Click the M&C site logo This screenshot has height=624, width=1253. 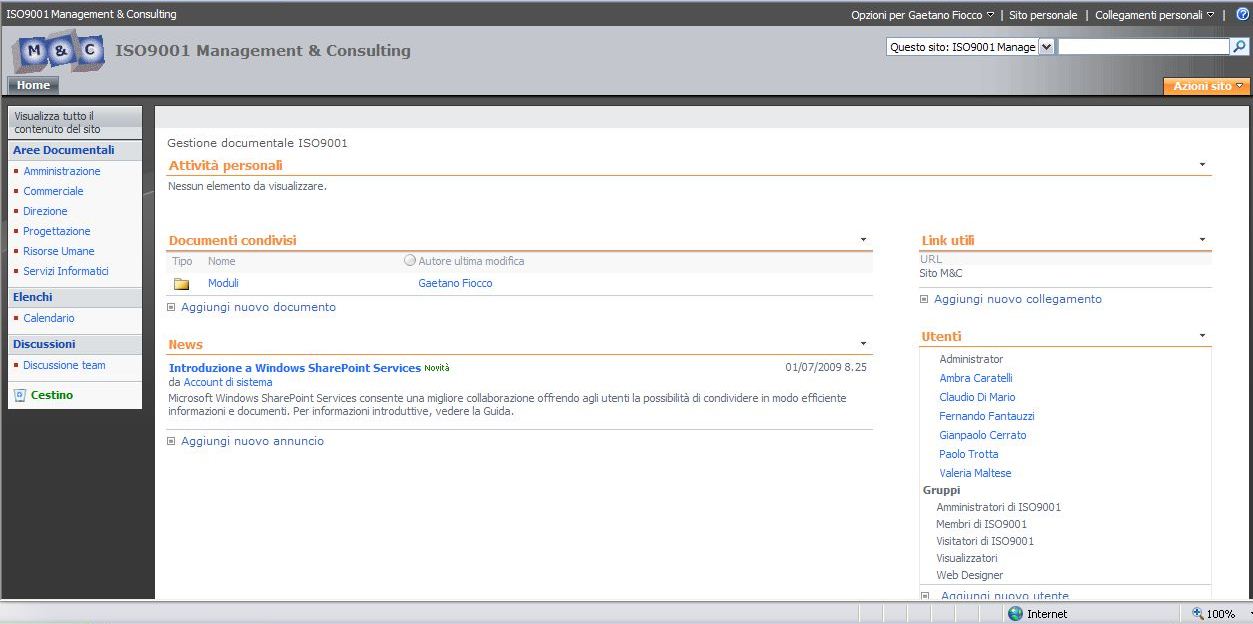58,50
